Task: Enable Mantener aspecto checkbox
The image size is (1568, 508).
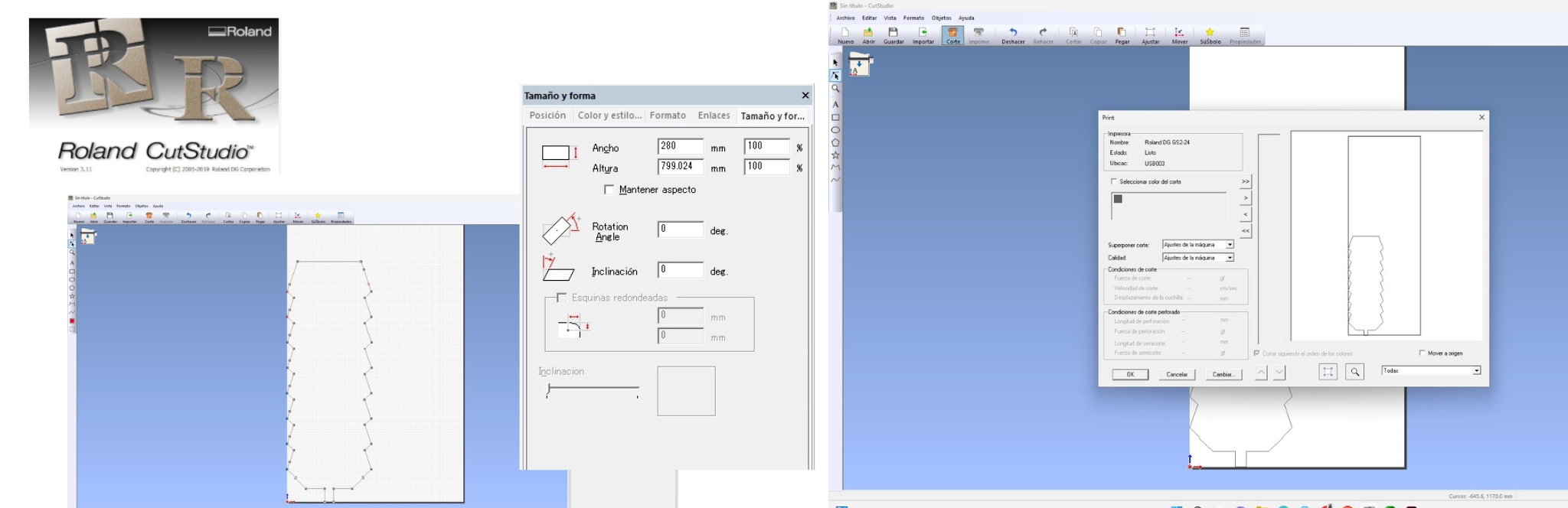Action: (609, 190)
